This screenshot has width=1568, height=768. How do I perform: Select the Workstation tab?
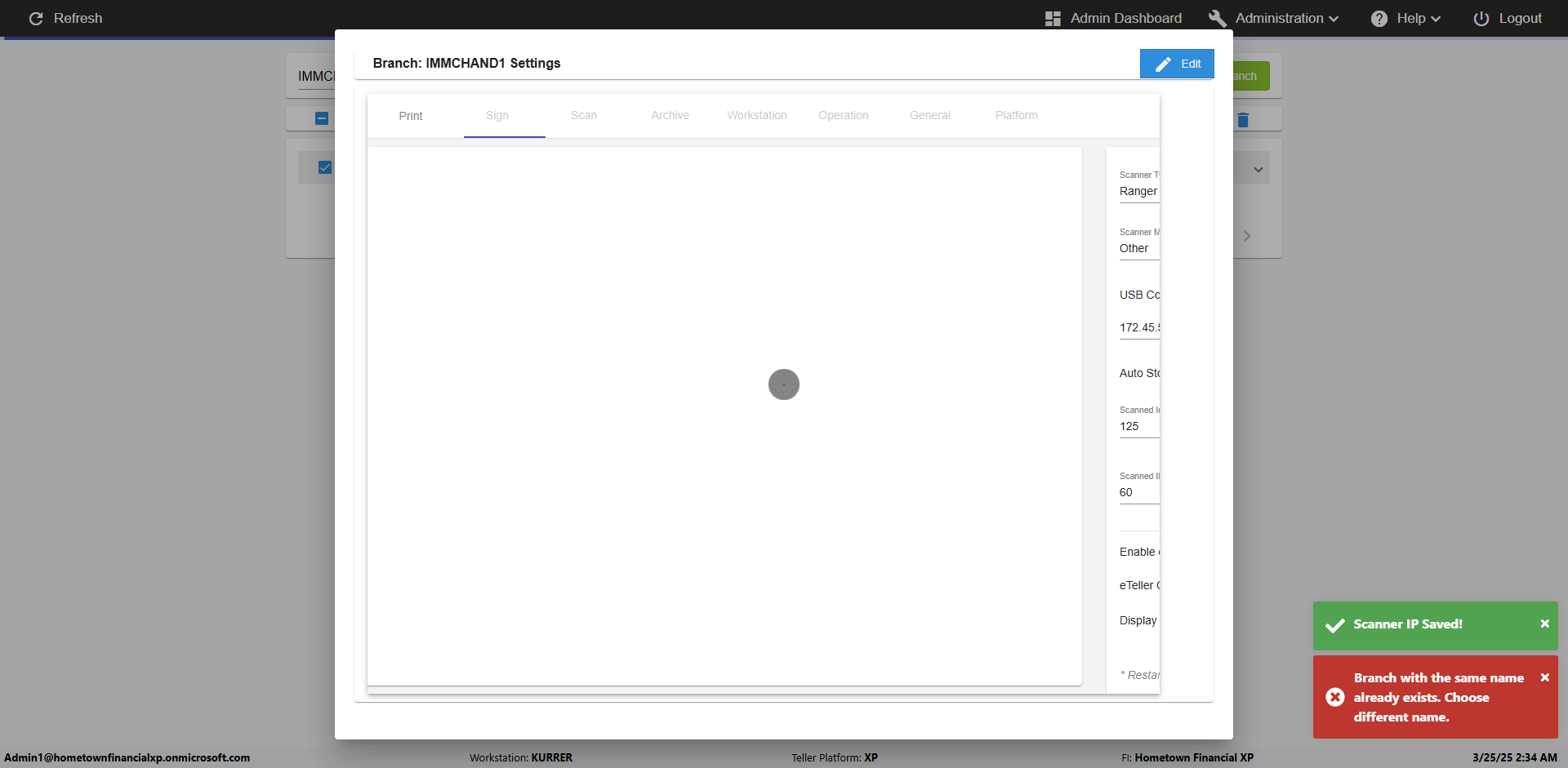click(x=757, y=115)
